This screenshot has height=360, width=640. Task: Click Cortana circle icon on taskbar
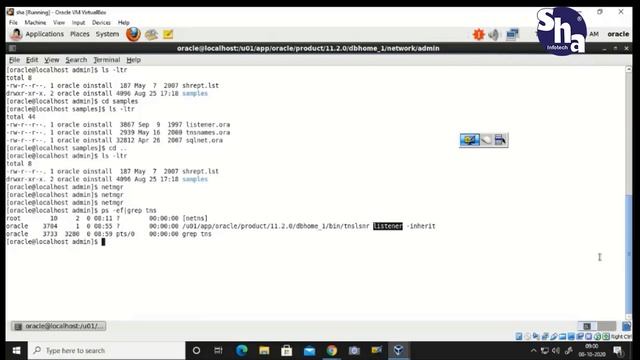pos(196,350)
